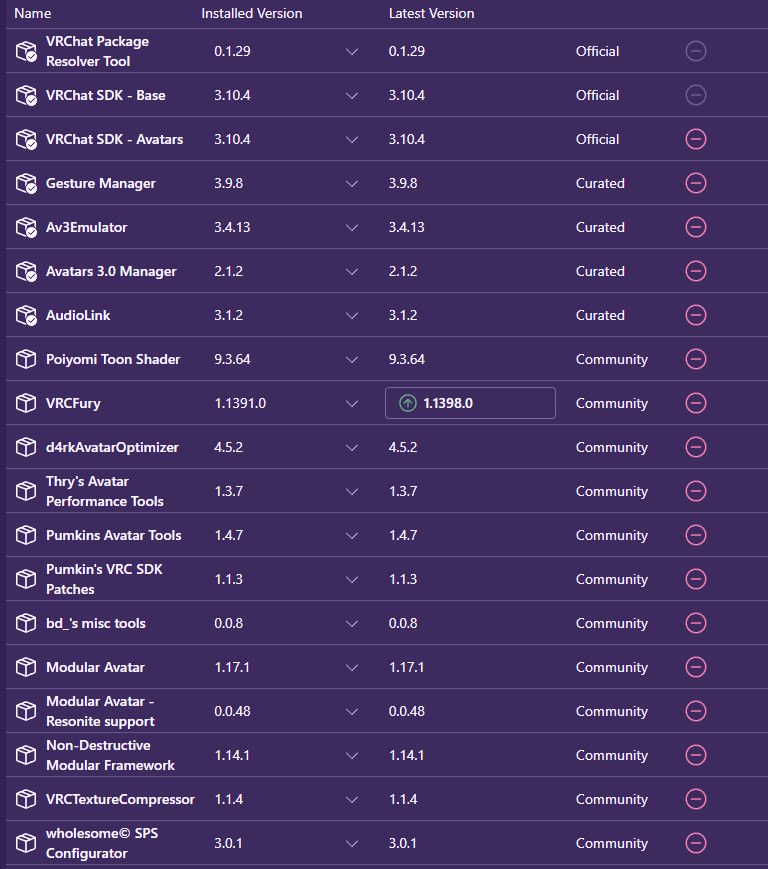Expand d4rkAvatarOptimizer version chevron

pyautogui.click(x=351, y=447)
